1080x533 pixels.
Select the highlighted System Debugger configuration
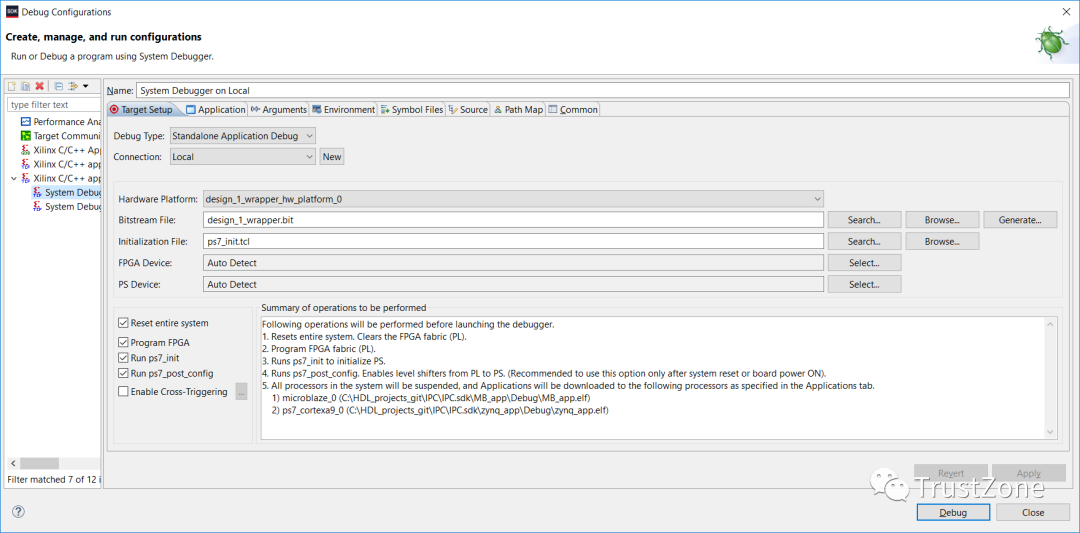67,192
